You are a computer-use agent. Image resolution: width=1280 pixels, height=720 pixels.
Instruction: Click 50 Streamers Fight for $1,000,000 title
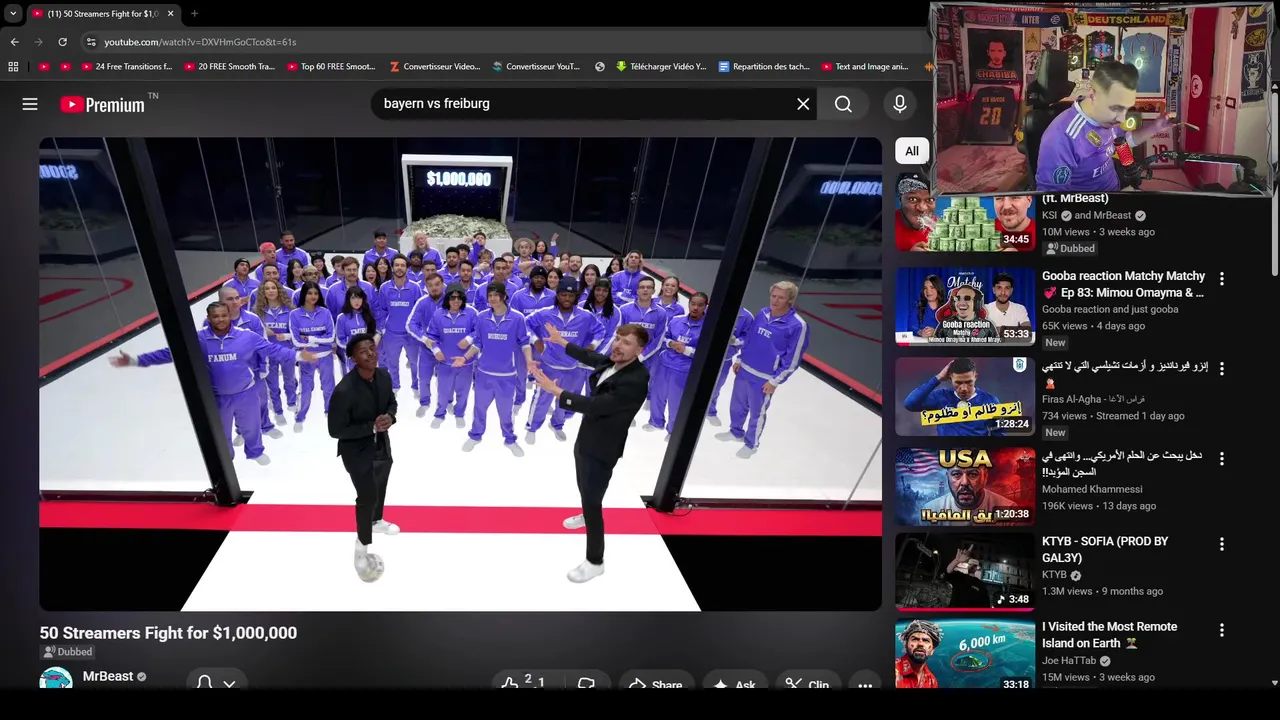(168, 633)
